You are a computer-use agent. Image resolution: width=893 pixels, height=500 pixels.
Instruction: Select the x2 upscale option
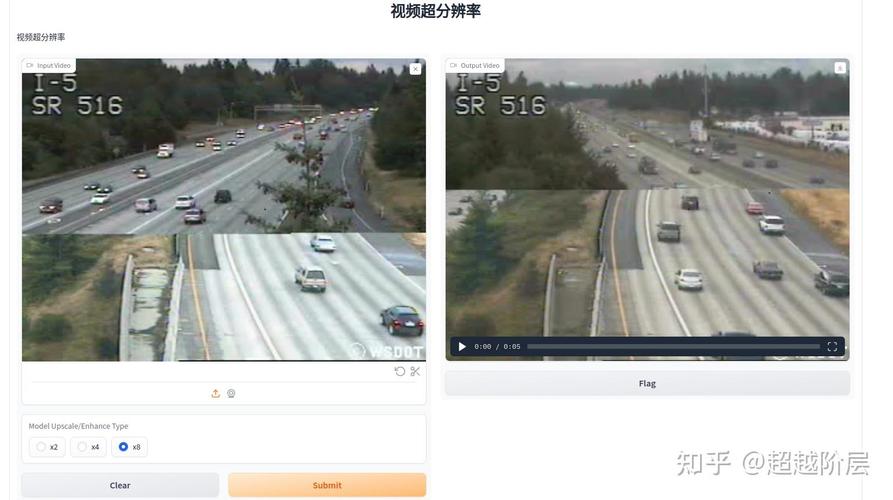[47, 447]
